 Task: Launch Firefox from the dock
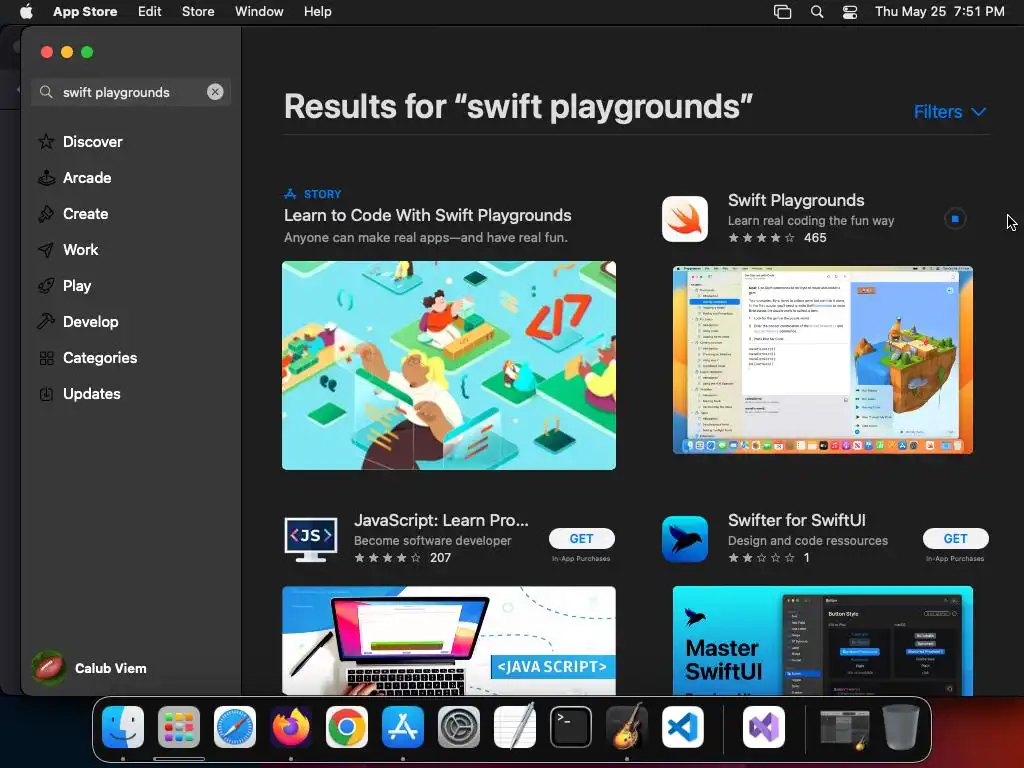[291, 727]
